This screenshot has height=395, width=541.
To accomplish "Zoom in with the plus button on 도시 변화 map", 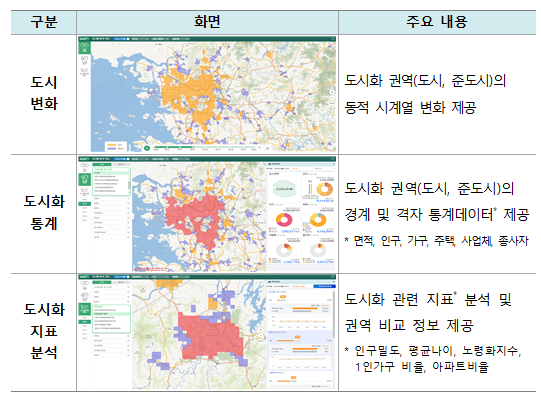I will point(332,92).
